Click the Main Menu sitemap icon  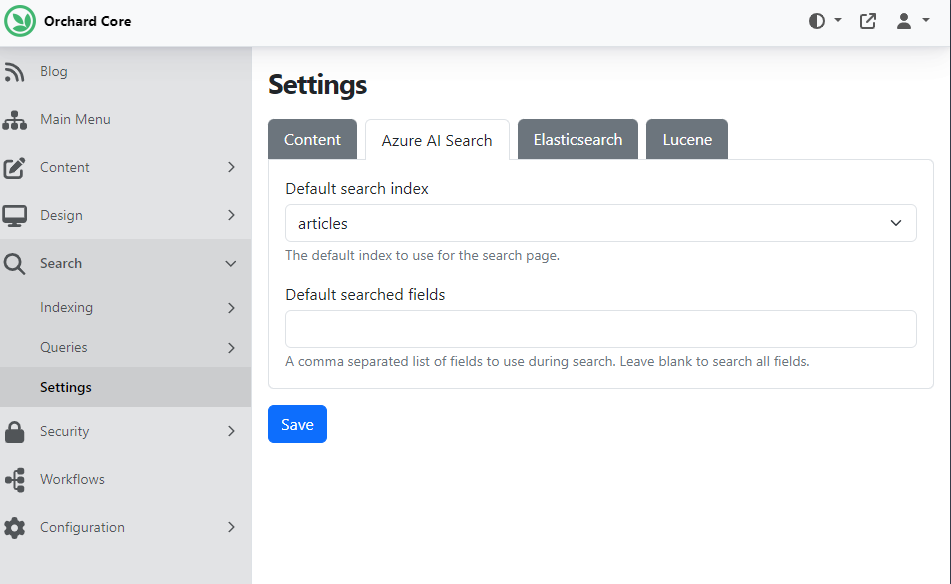(15, 119)
